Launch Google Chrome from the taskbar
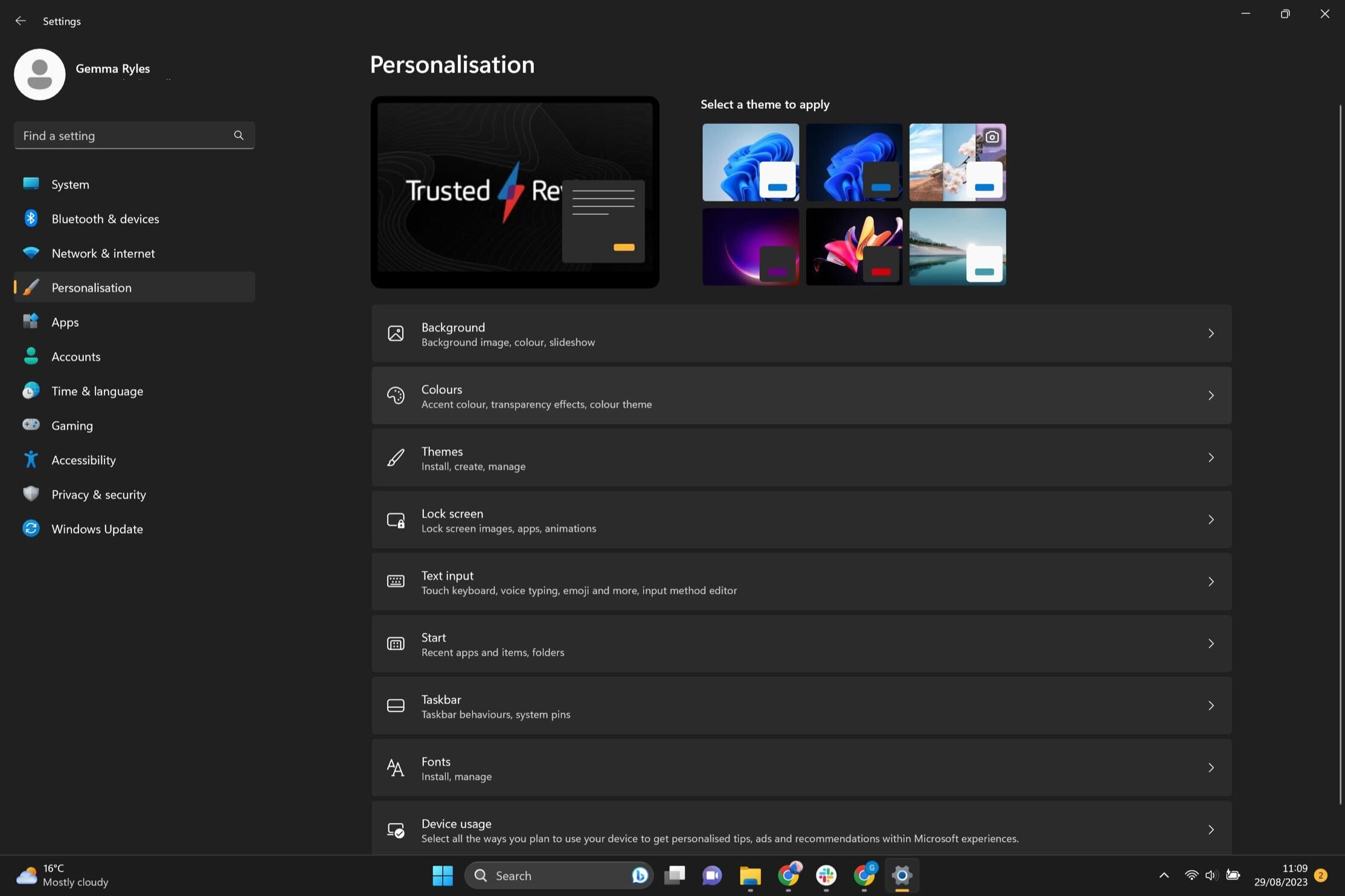Screen dimensions: 1345x896 pos(789,875)
